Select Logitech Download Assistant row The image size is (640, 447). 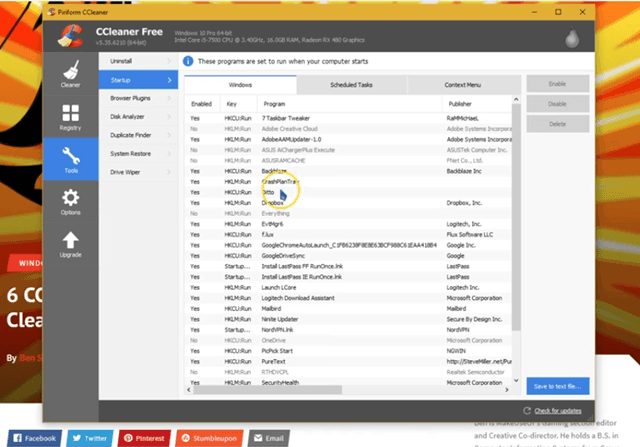pyautogui.click(x=349, y=298)
